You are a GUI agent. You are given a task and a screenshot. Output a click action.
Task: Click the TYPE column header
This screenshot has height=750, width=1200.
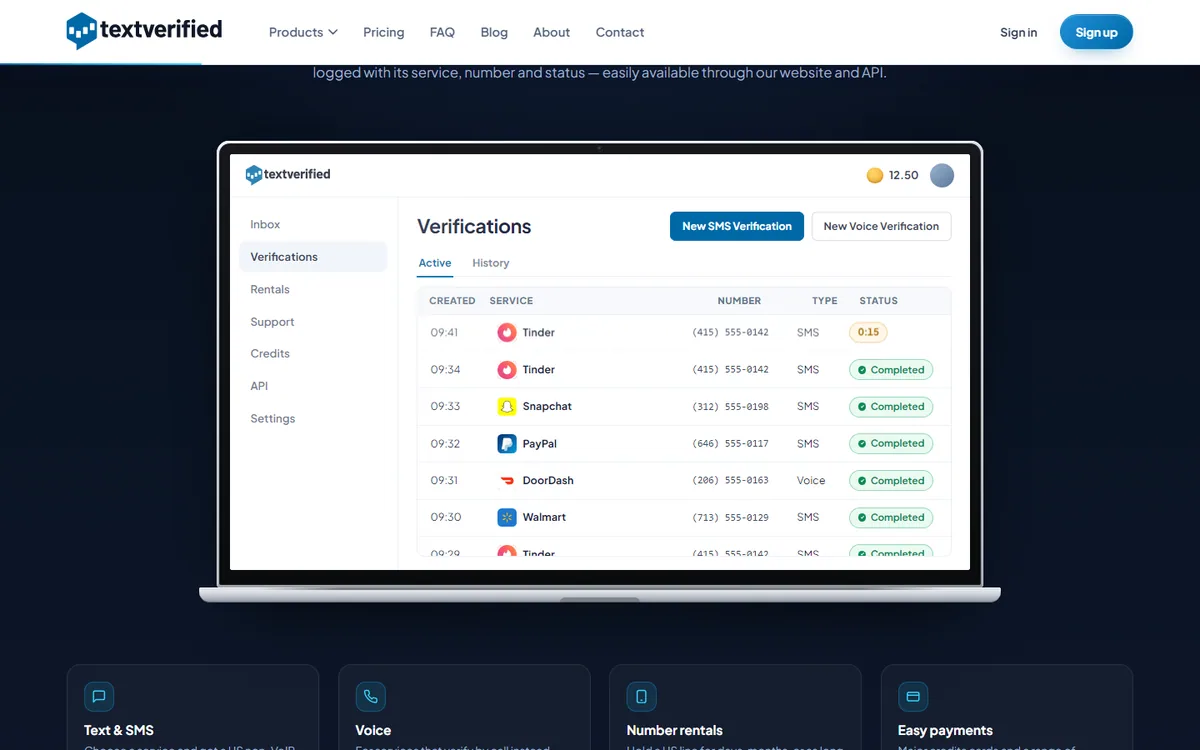click(x=825, y=300)
